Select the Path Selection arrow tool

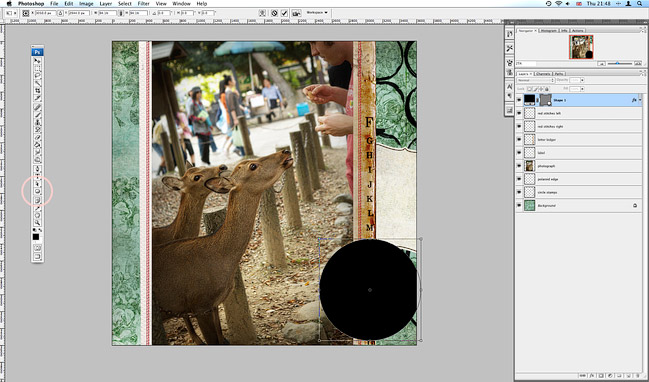(37, 184)
